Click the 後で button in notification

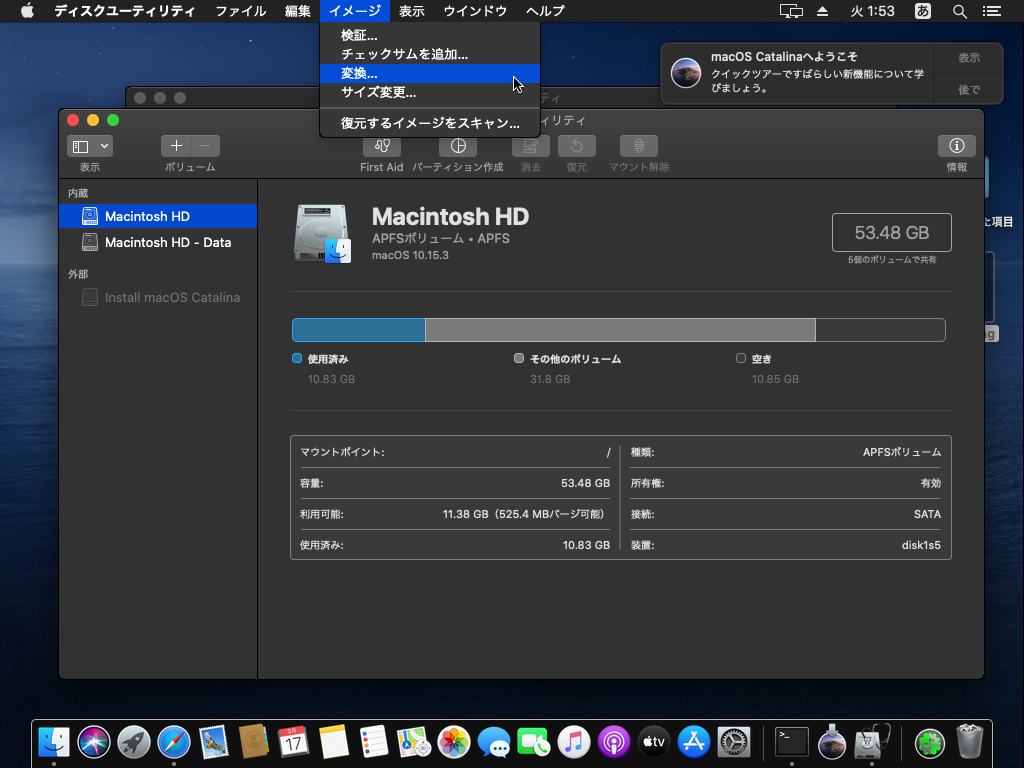[968, 89]
